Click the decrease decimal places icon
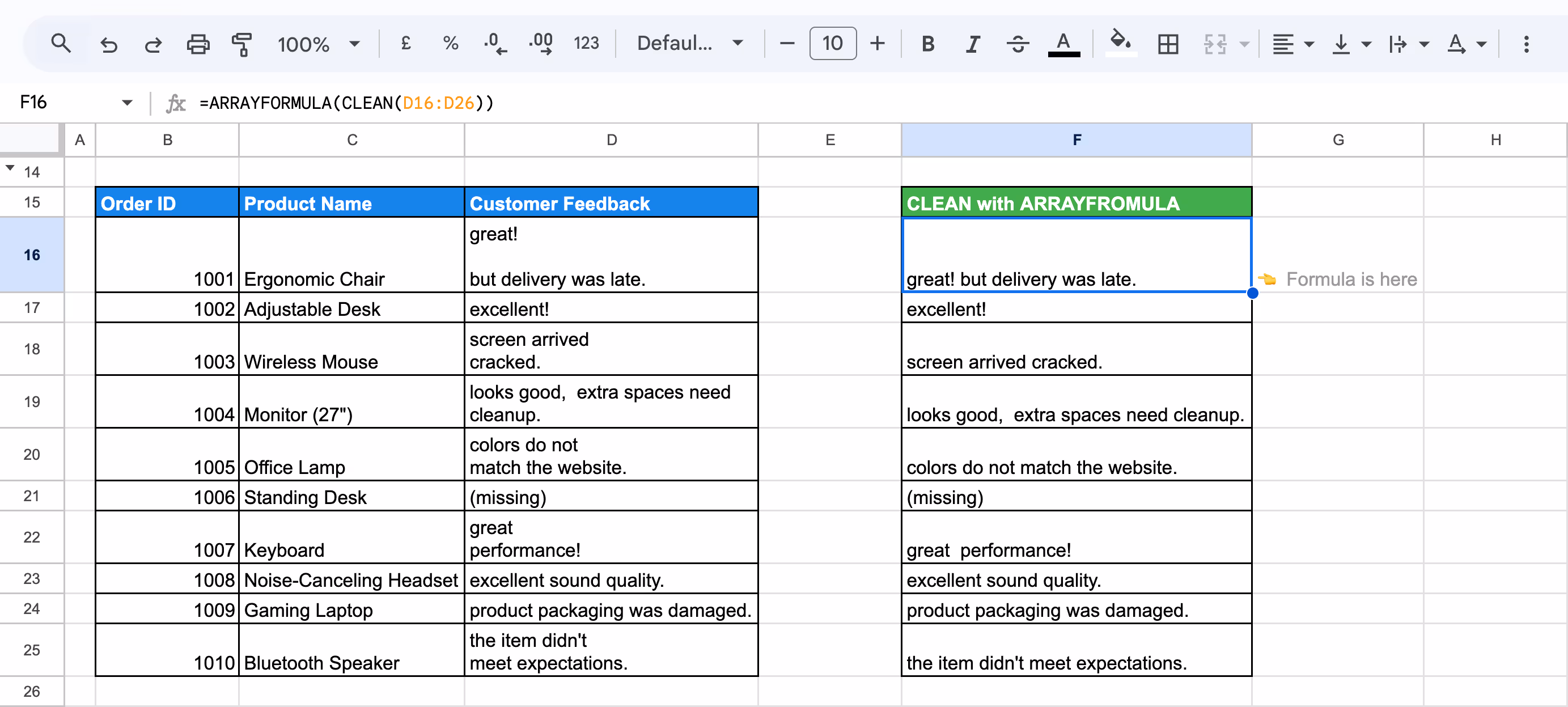This screenshot has height=707, width=1568. click(x=495, y=43)
